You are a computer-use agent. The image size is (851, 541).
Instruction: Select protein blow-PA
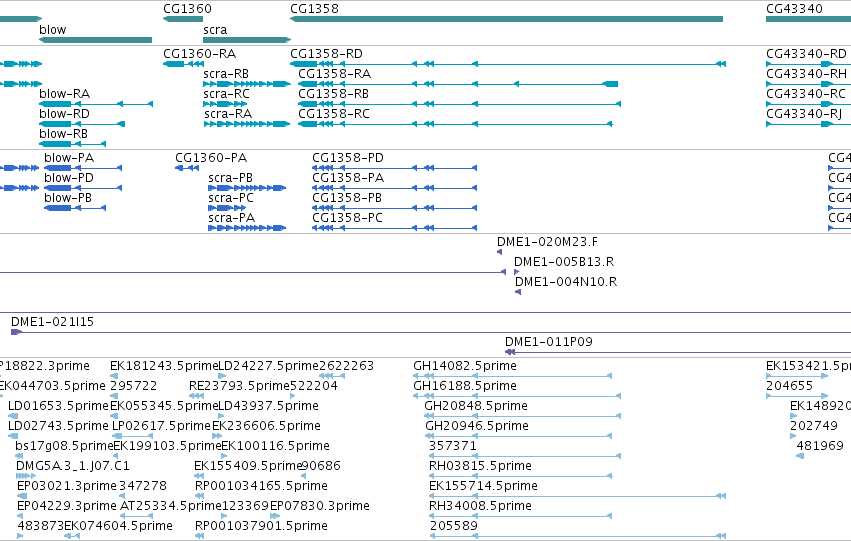(83, 168)
